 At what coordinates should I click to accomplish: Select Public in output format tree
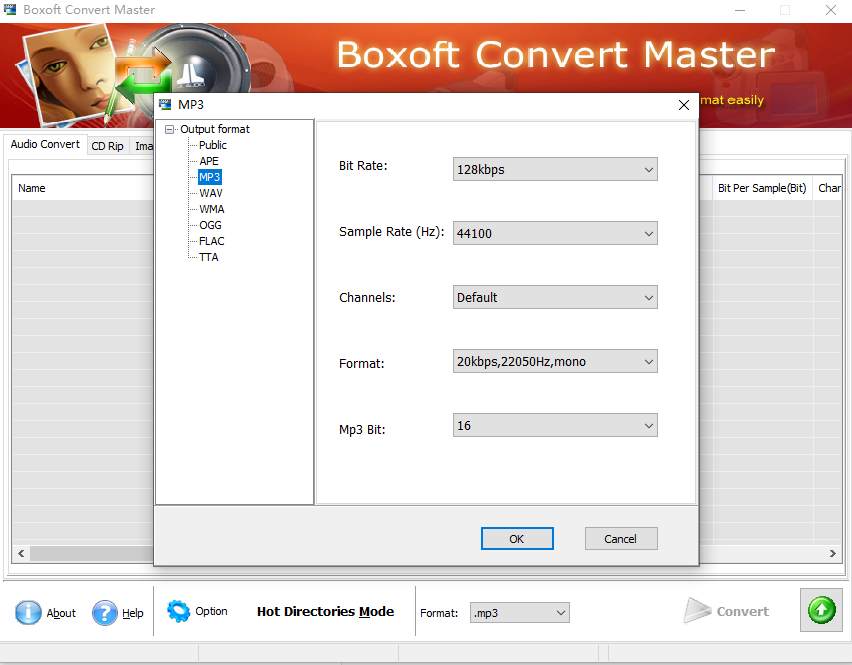212,145
